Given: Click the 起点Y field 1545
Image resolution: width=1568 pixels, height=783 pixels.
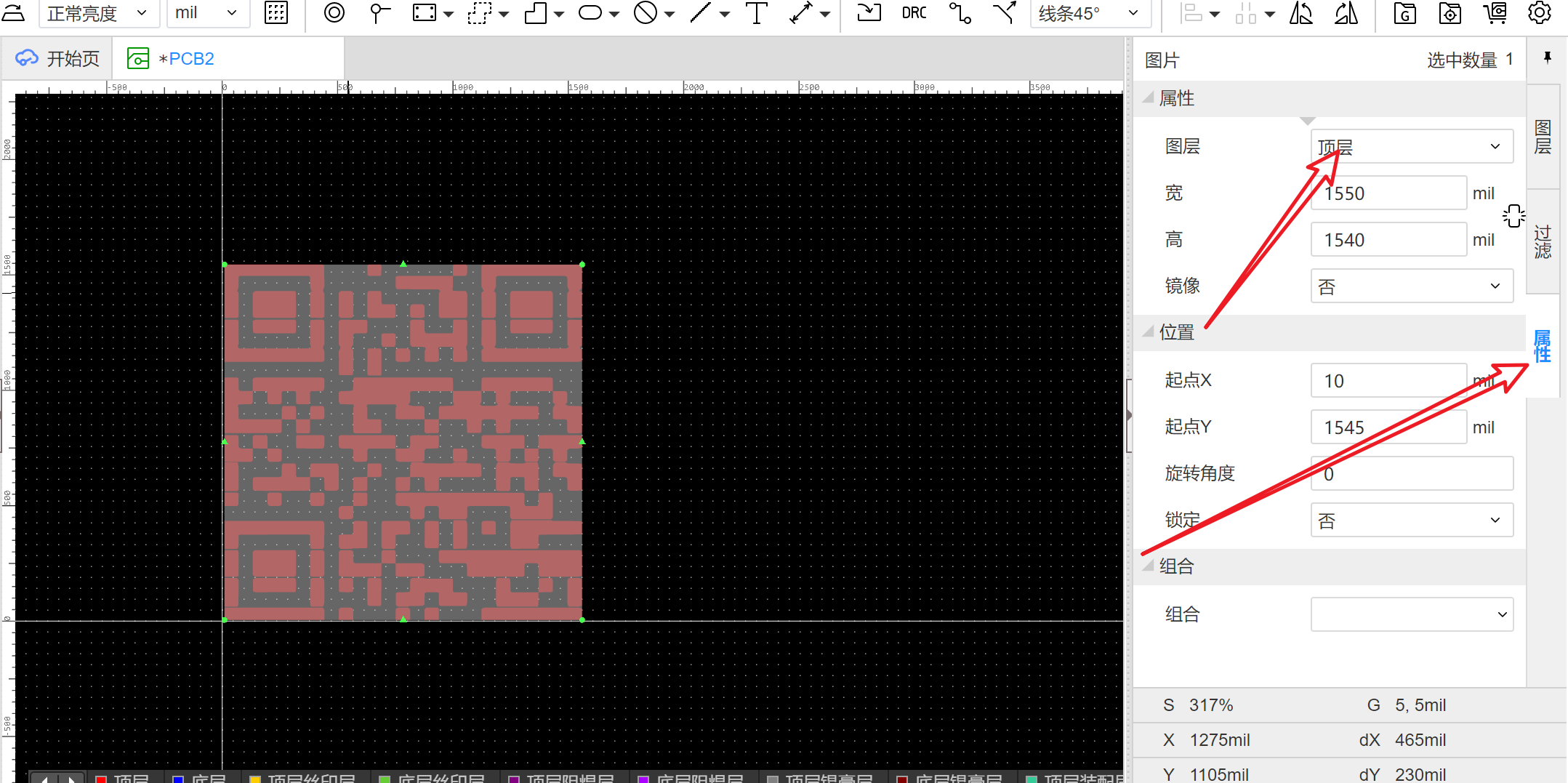Looking at the screenshot, I should [x=1388, y=427].
